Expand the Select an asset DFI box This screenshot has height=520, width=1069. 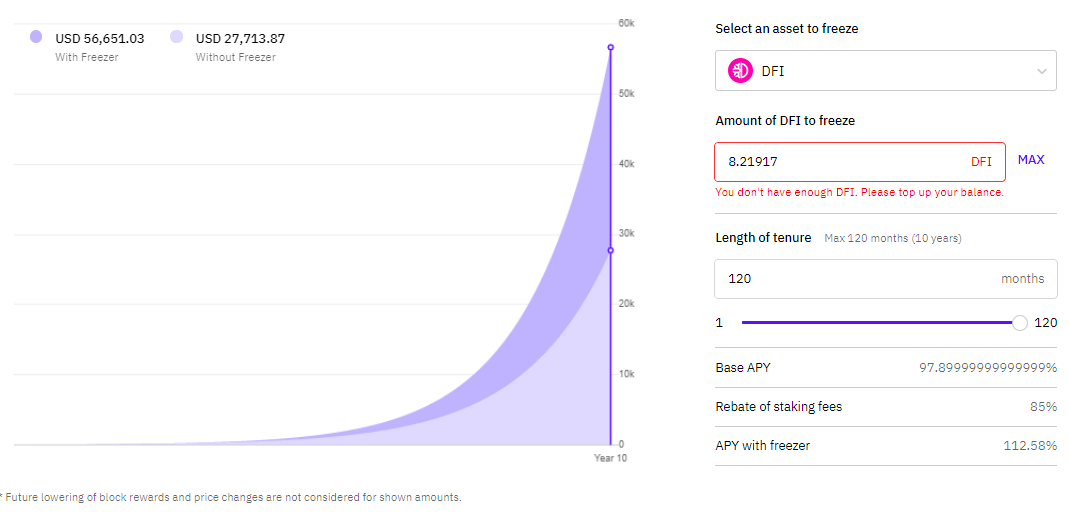point(886,70)
